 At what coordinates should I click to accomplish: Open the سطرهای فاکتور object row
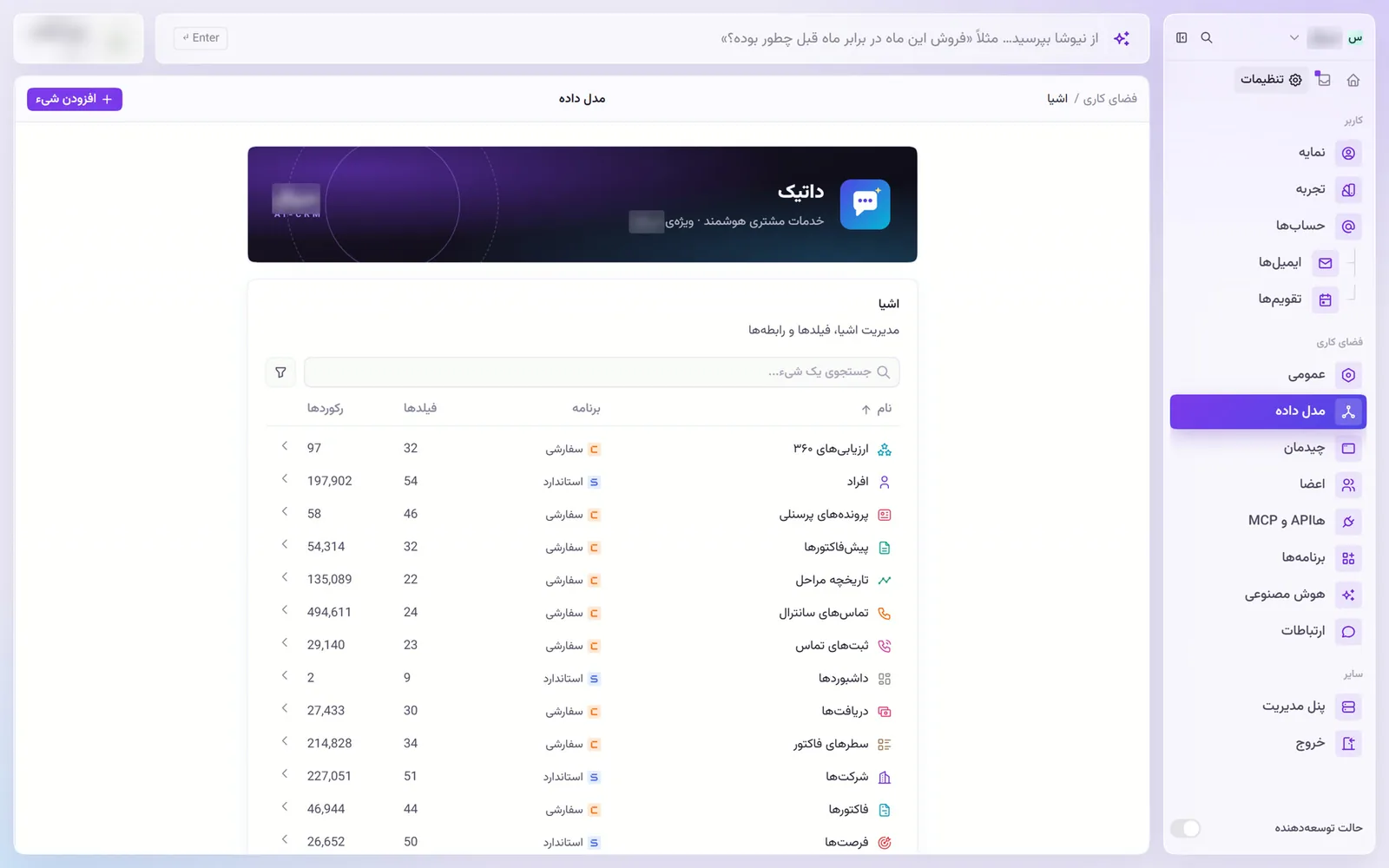tap(583, 744)
